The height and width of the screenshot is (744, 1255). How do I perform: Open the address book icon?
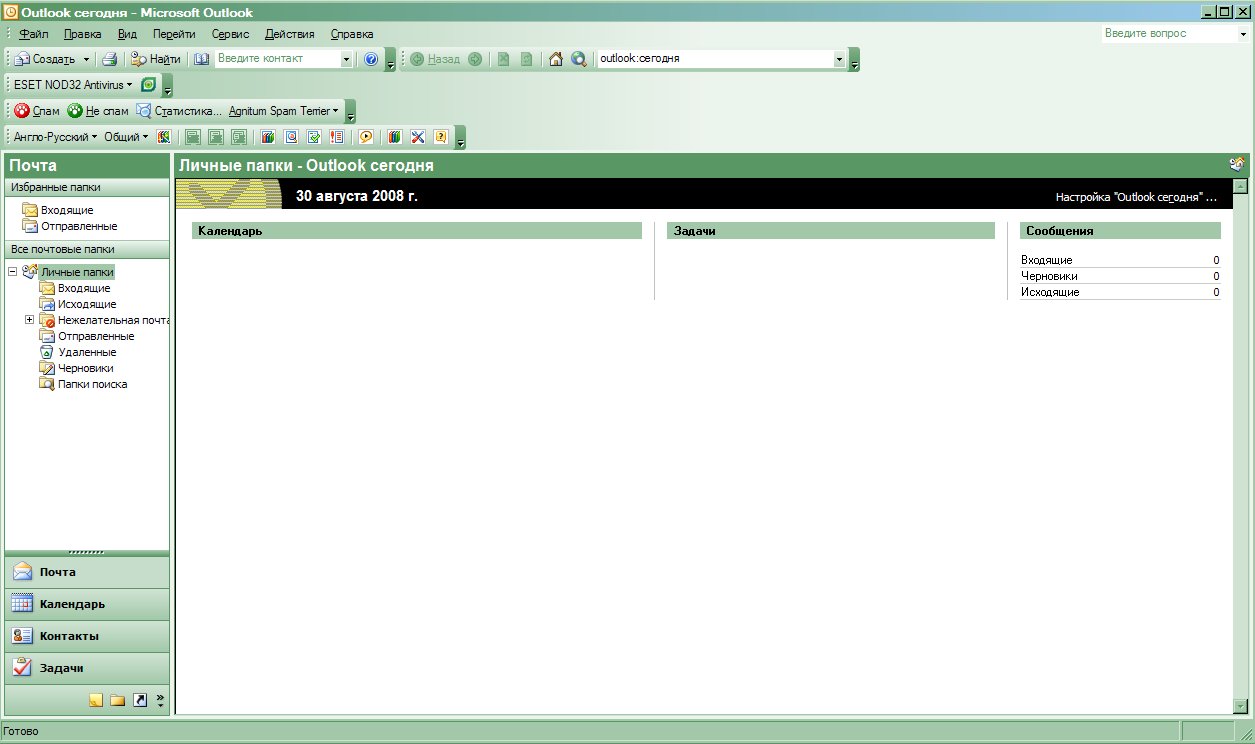[x=201, y=59]
